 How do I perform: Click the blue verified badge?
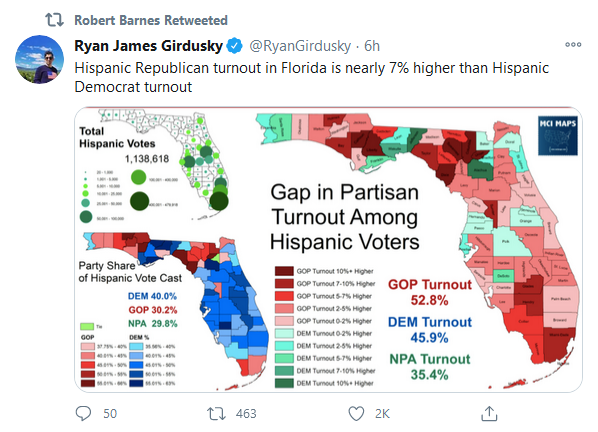point(235,46)
